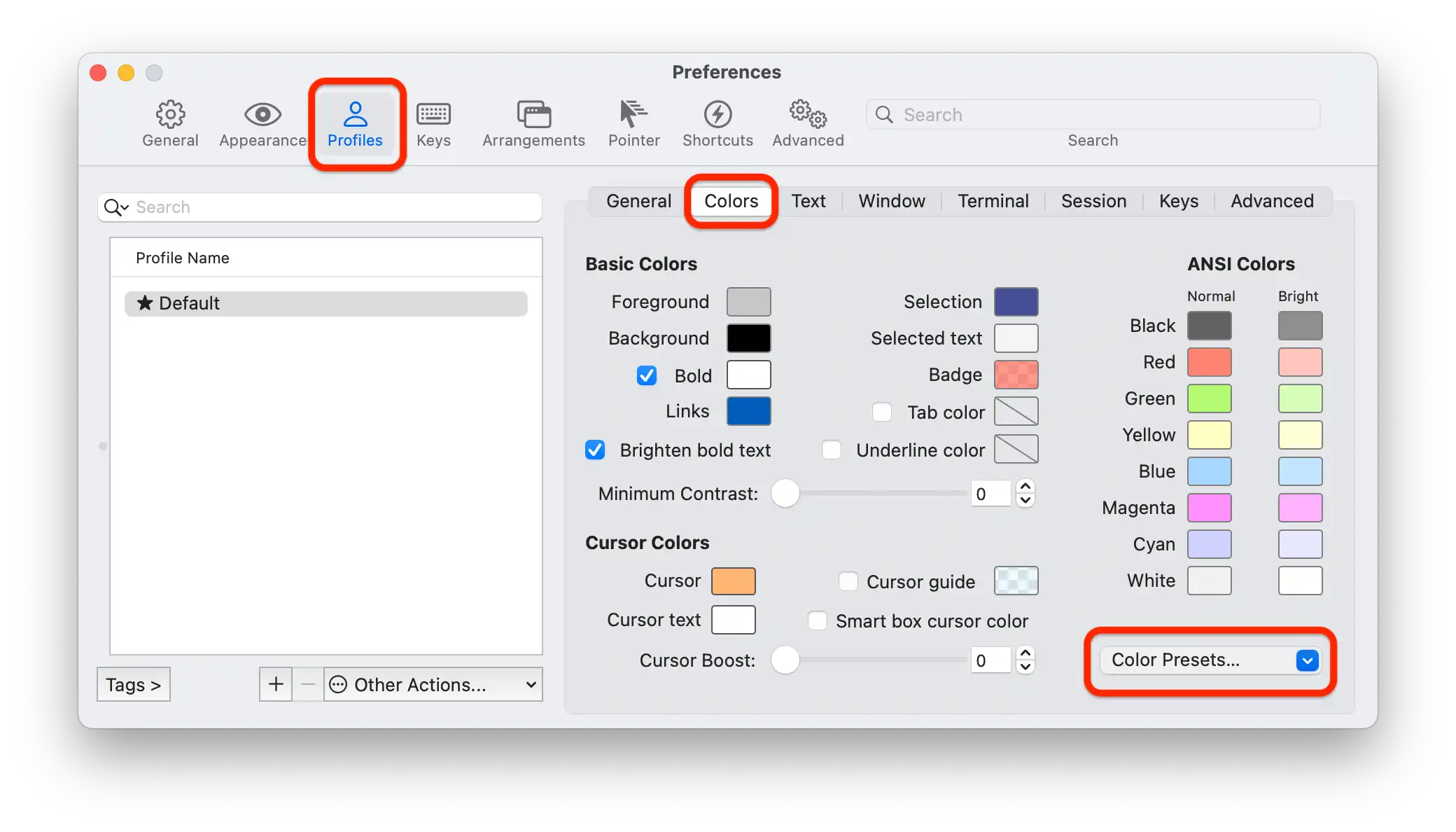The image size is (1456, 832).
Task: Open the General preferences gear icon
Action: pyautogui.click(x=170, y=114)
